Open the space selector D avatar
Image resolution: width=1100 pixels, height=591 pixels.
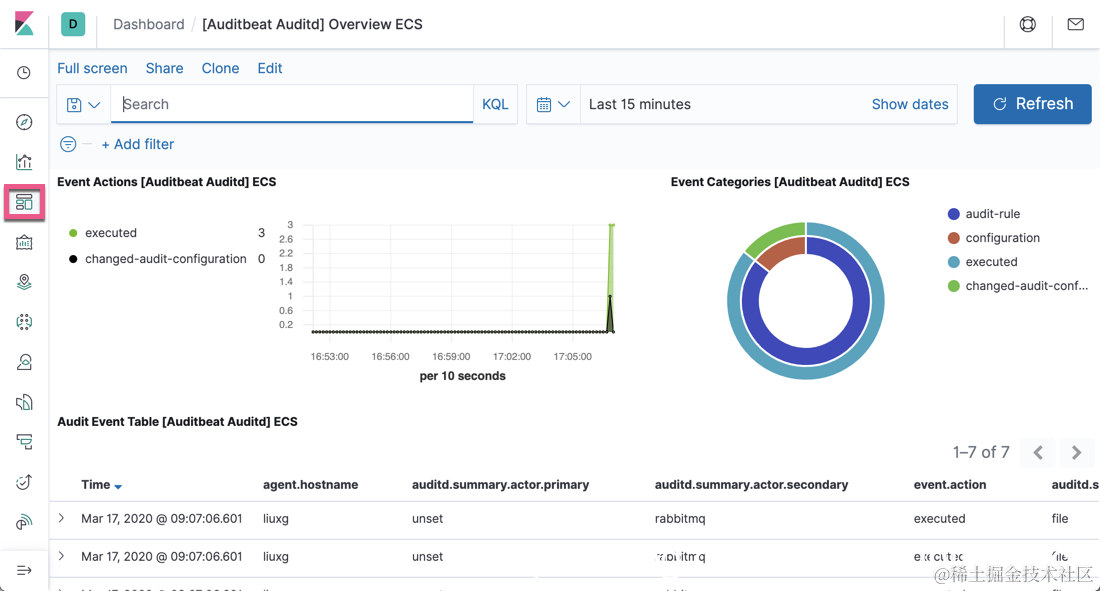73,24
